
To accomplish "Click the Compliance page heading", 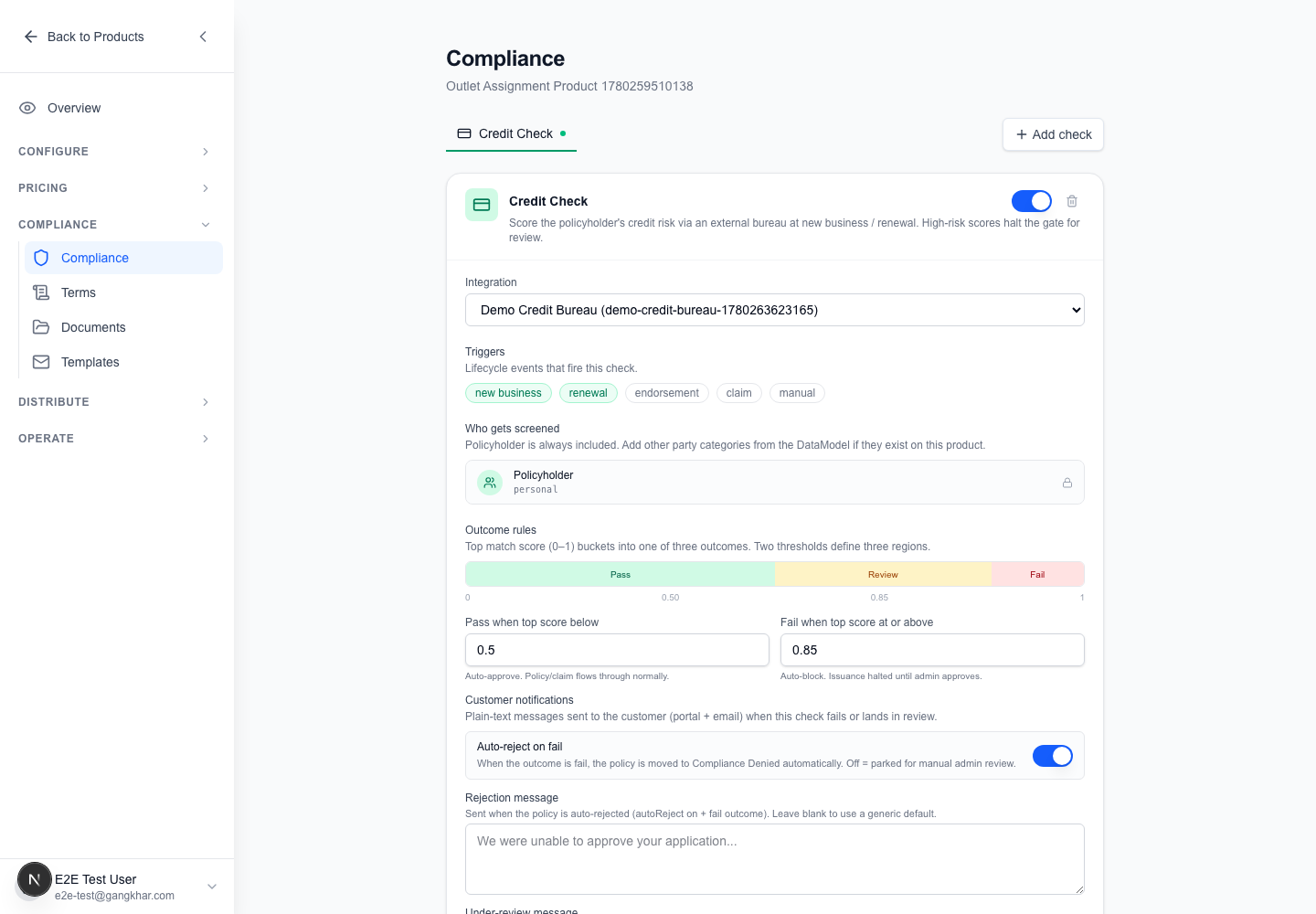I will point(505,58).
